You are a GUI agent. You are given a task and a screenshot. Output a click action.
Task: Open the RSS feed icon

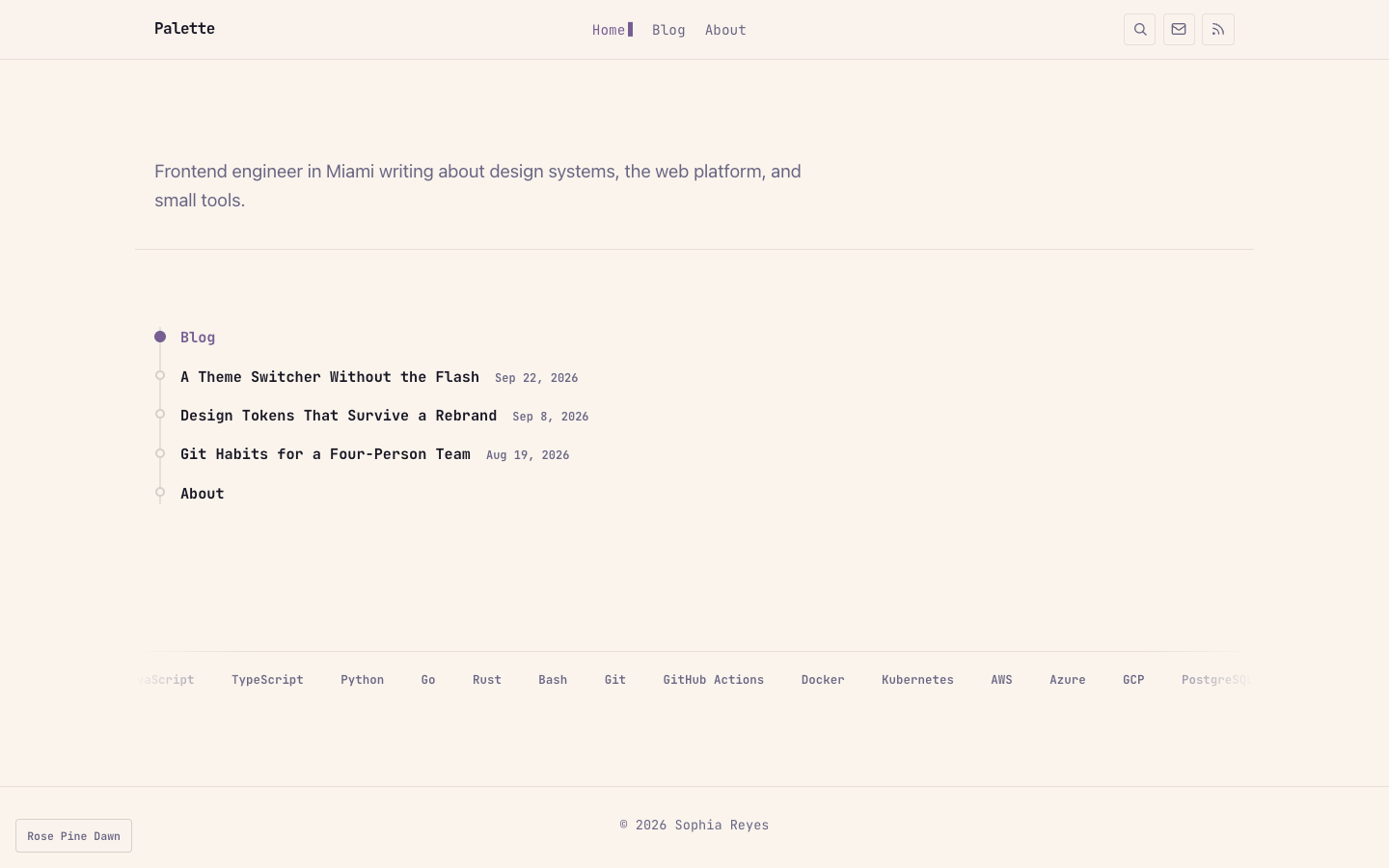pos(1217,29)
